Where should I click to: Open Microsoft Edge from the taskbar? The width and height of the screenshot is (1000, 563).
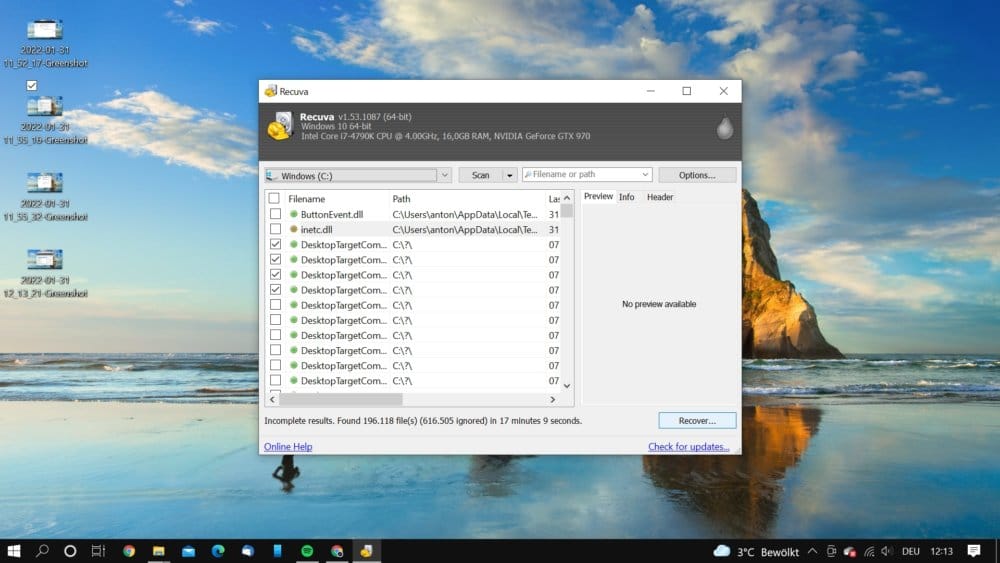coord(218,551)
